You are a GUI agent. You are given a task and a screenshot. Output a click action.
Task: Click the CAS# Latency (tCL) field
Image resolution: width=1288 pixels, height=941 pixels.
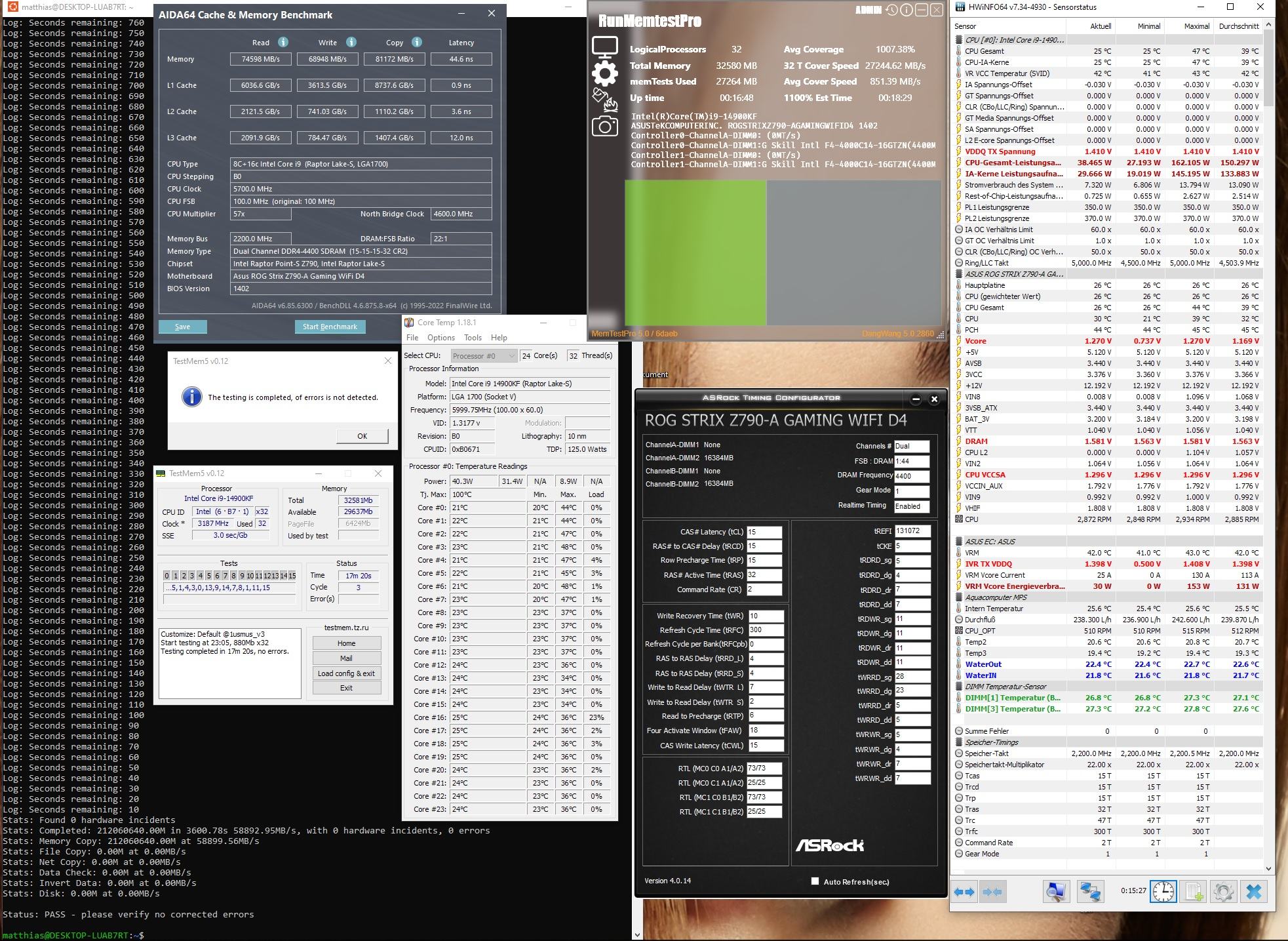[x=764, y=532]
